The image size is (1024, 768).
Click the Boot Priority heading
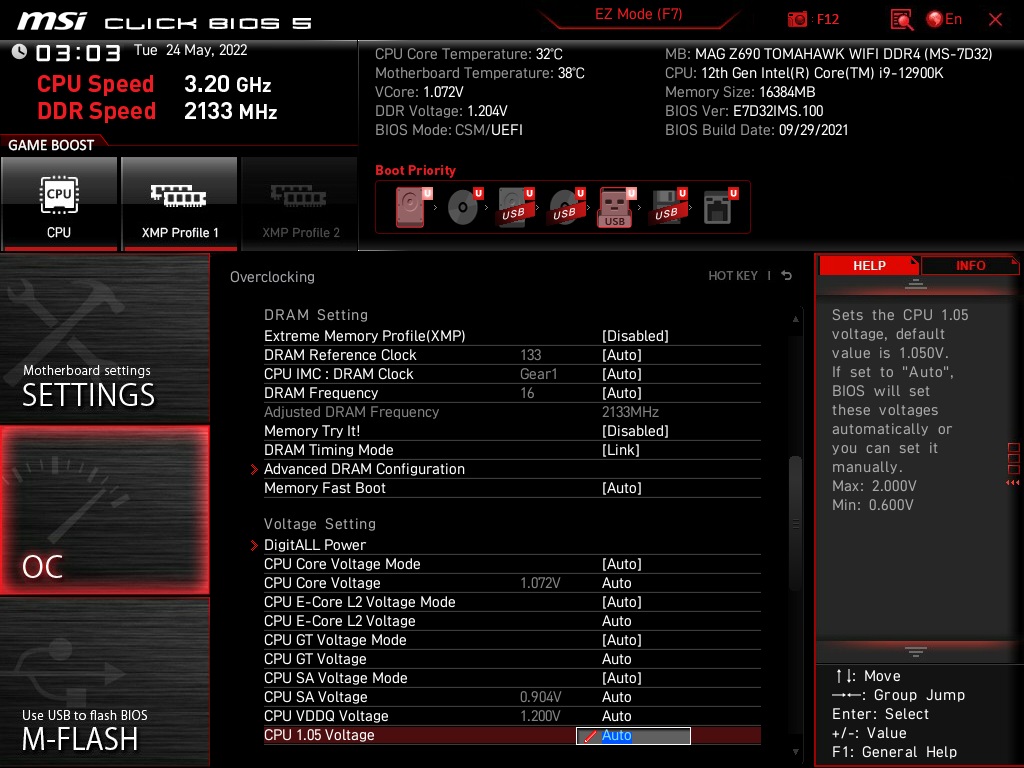coord(415,170)
